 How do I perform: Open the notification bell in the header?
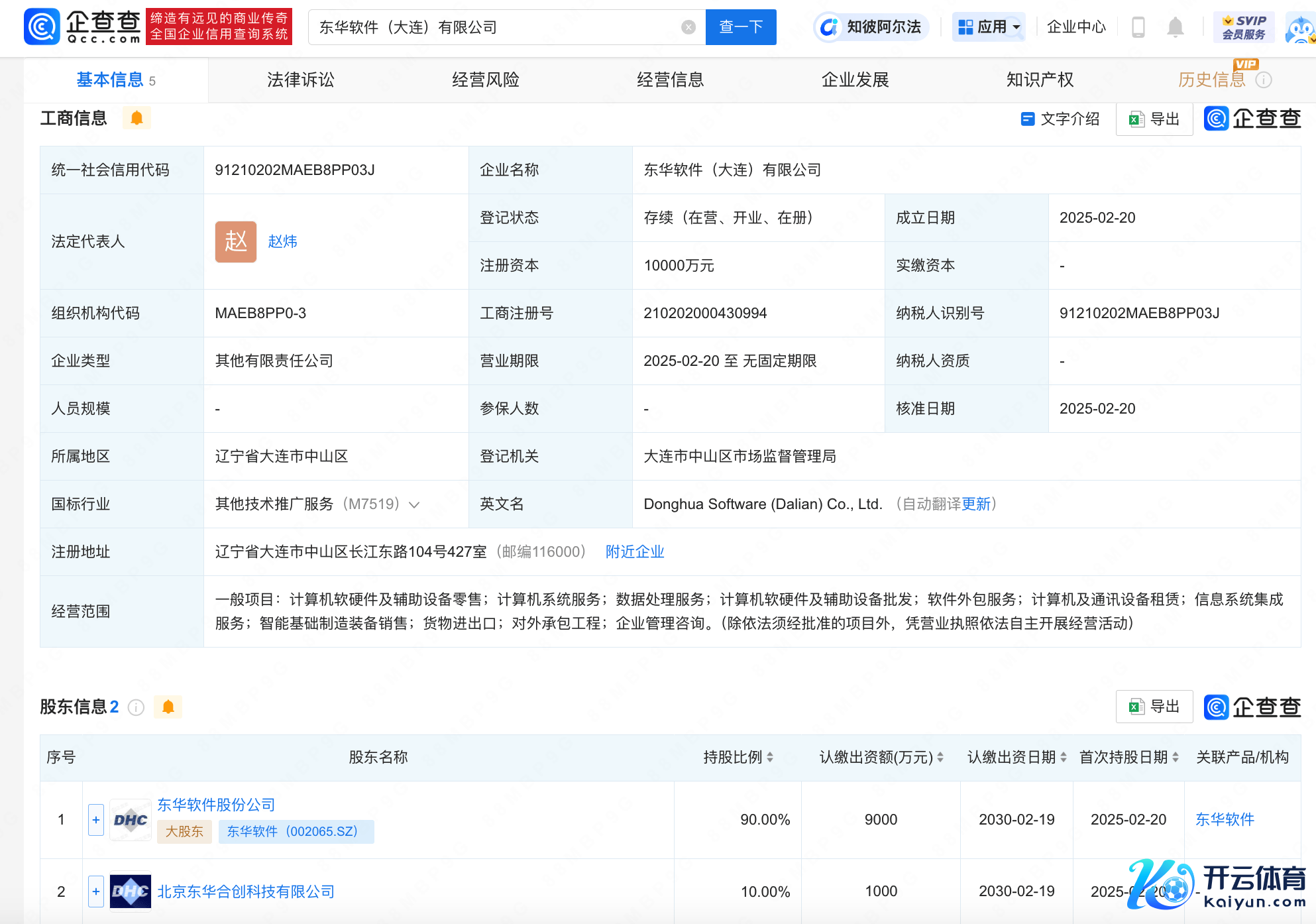click(x=1175, y=27)
